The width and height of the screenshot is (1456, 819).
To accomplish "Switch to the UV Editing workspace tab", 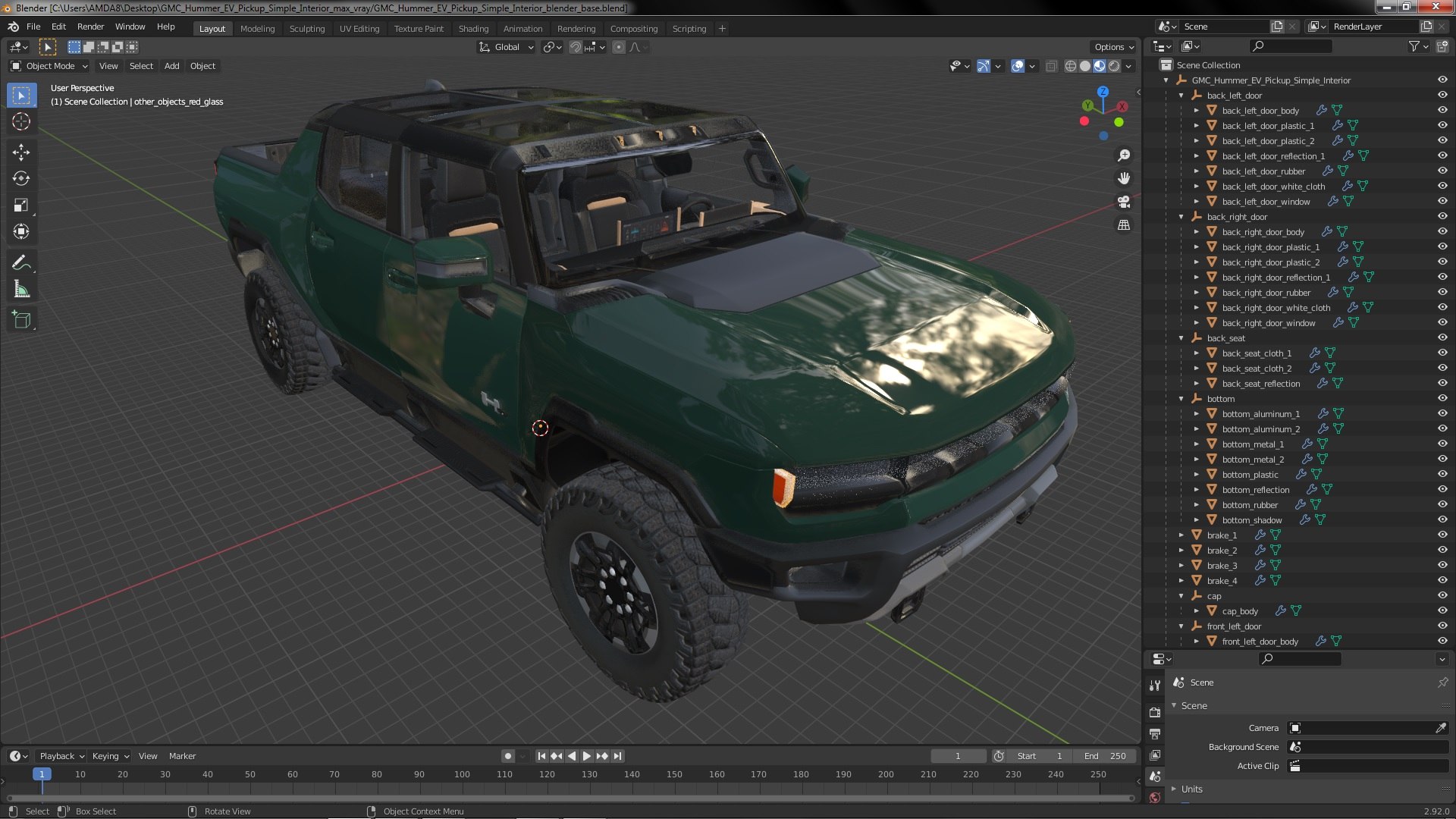I will tap(359, 29).
